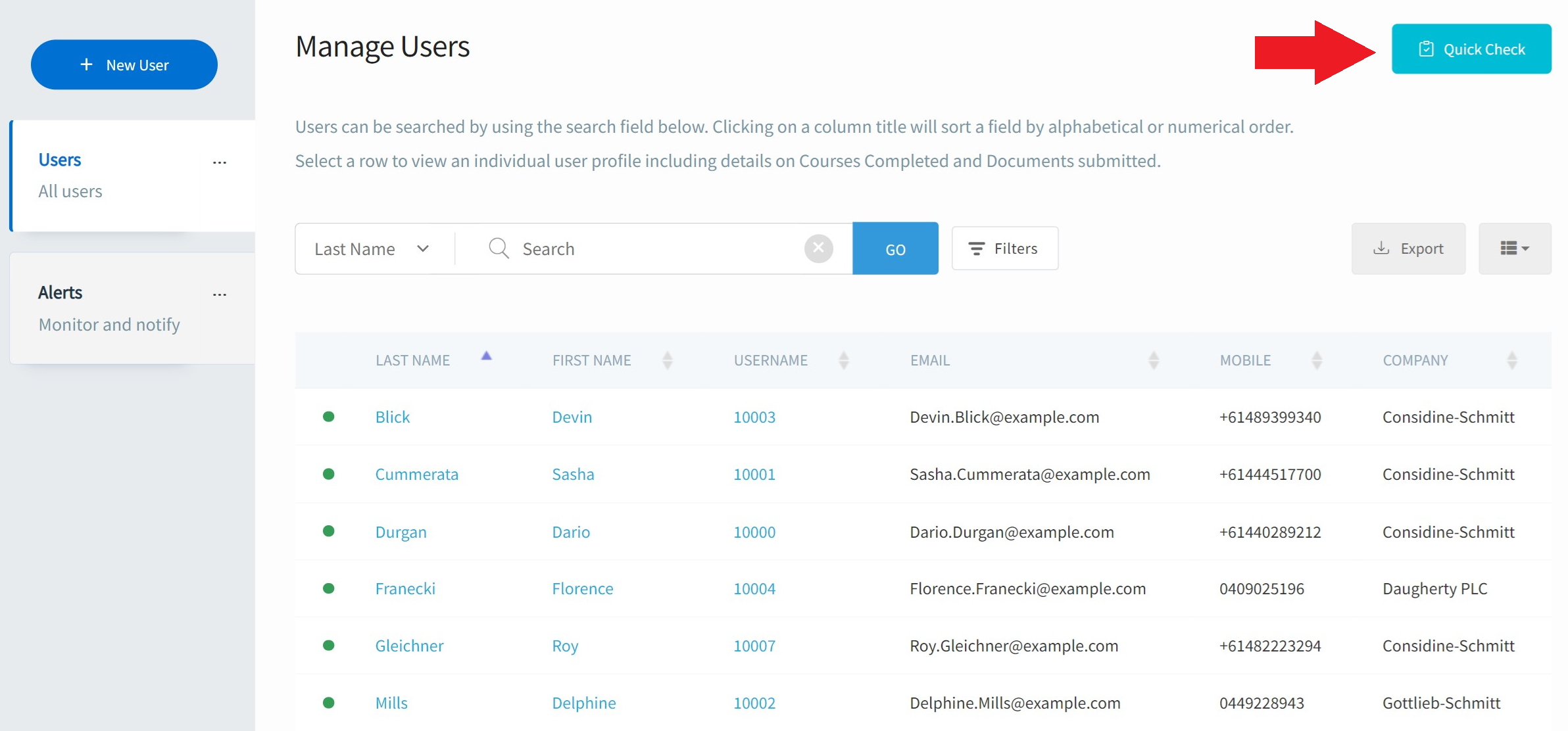
Task: Open last name Durgan link
Action: tap(401, 532)
